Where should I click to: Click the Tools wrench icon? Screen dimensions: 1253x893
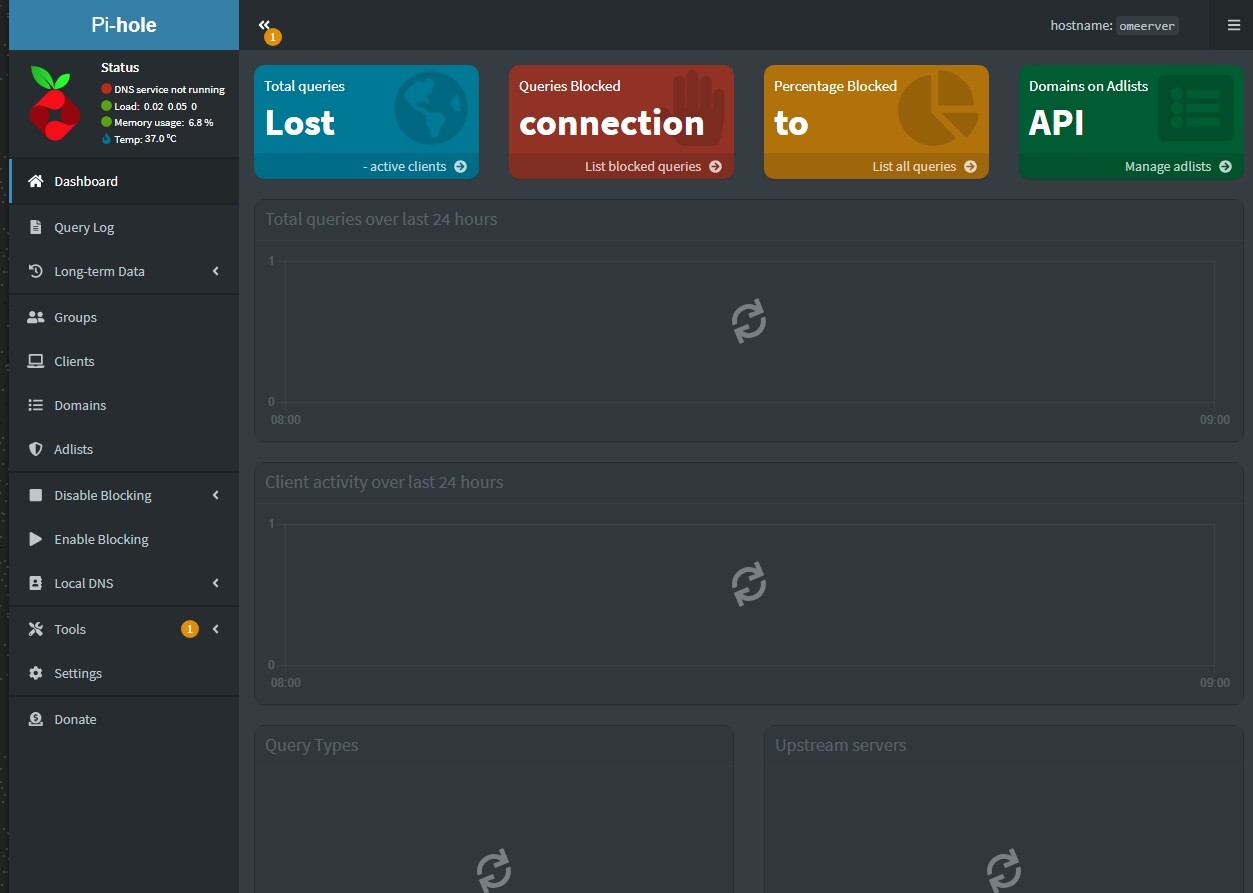[36, 629]
